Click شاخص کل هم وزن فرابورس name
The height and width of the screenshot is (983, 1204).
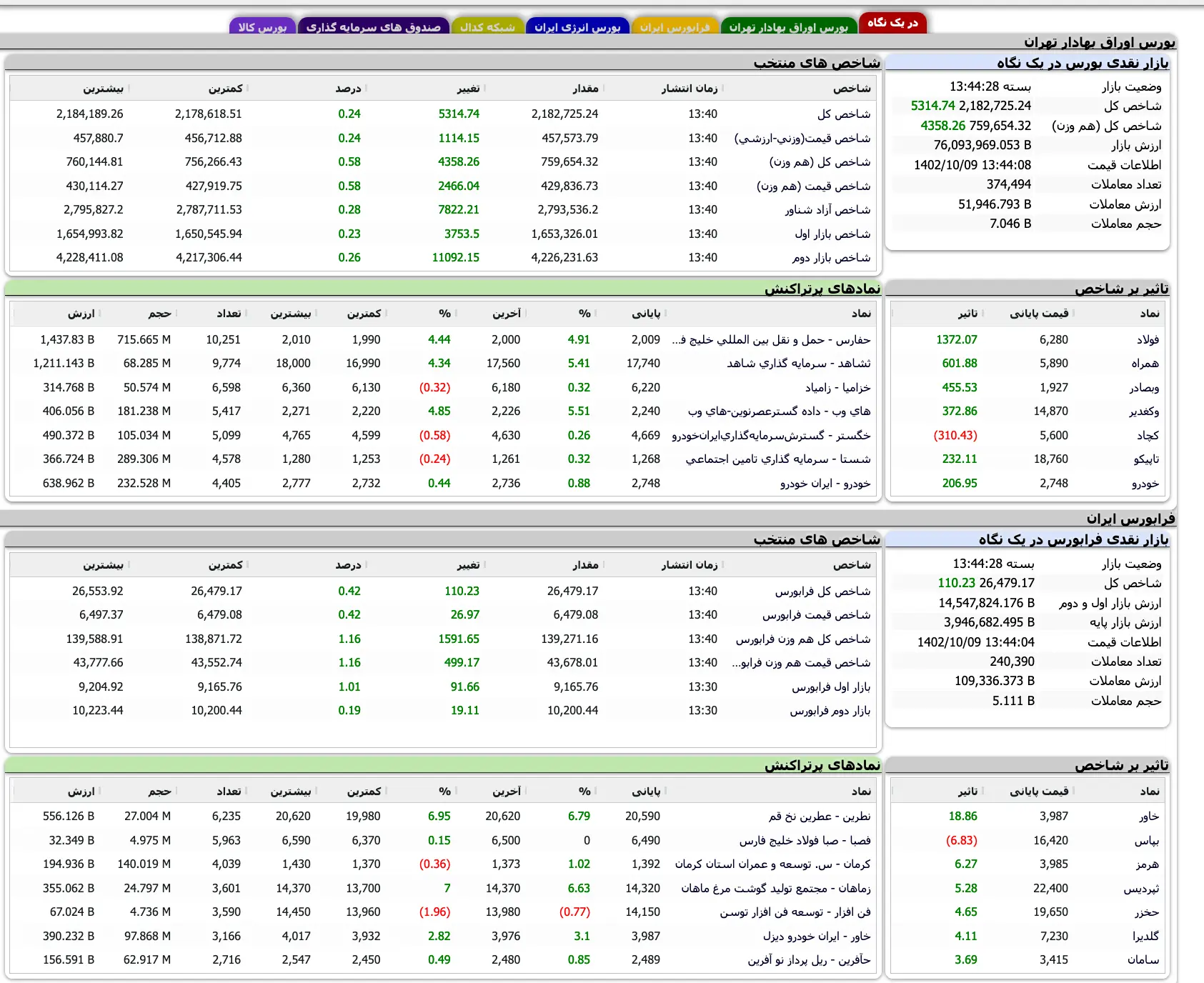click(803, 639)
